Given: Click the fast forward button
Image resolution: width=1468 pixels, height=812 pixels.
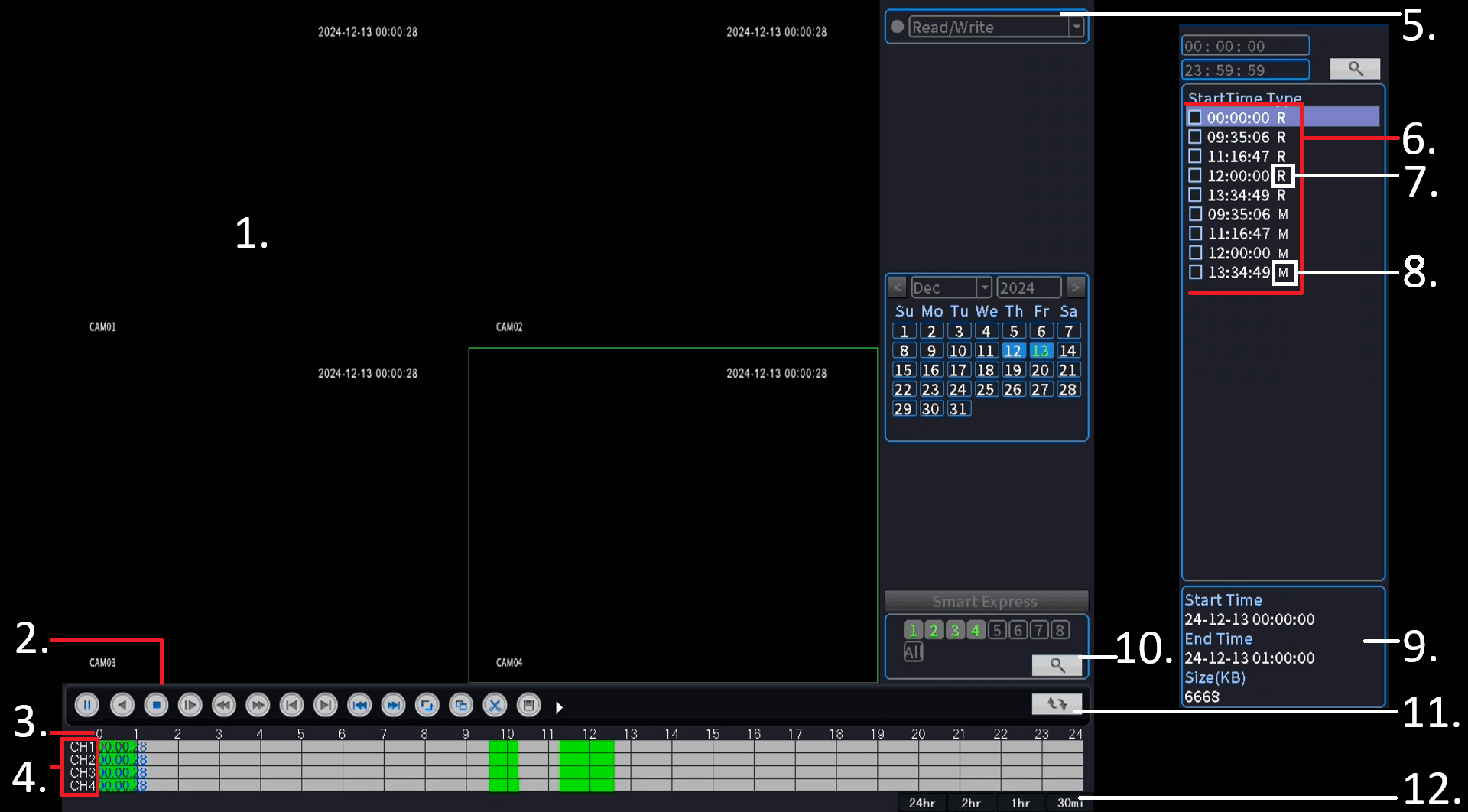Looking at the screenshot, I should (x=258, y=705).
